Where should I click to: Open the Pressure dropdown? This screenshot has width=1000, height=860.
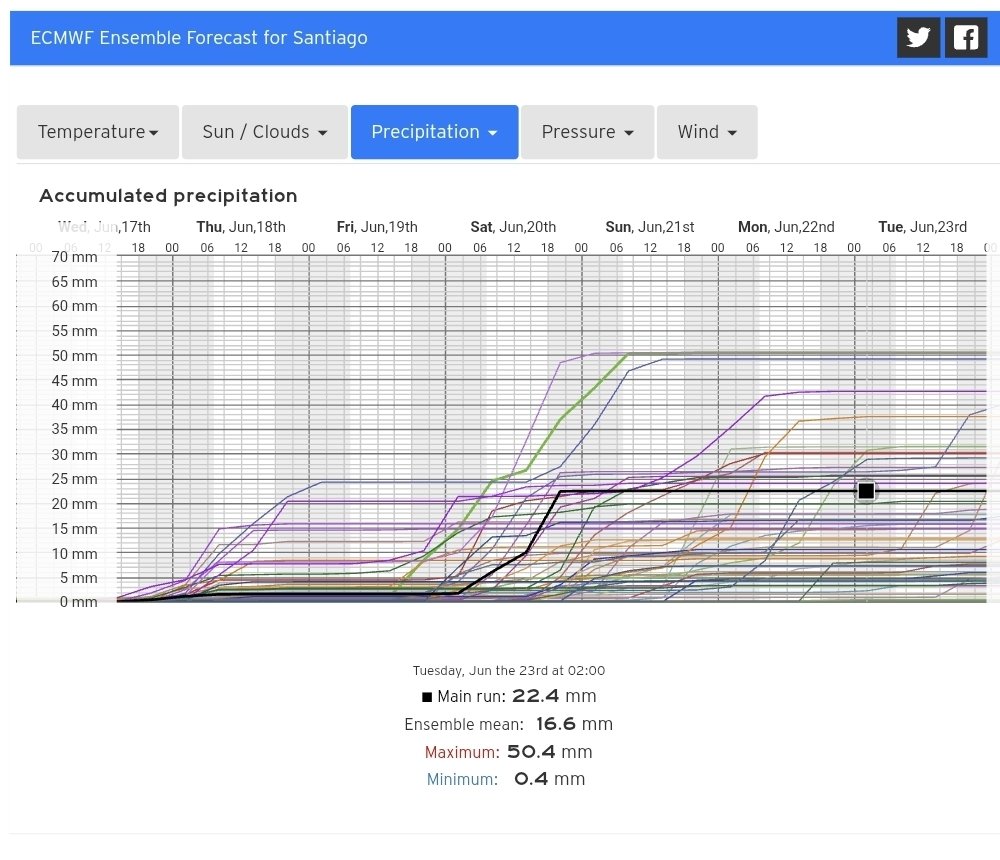coord(587,132)
